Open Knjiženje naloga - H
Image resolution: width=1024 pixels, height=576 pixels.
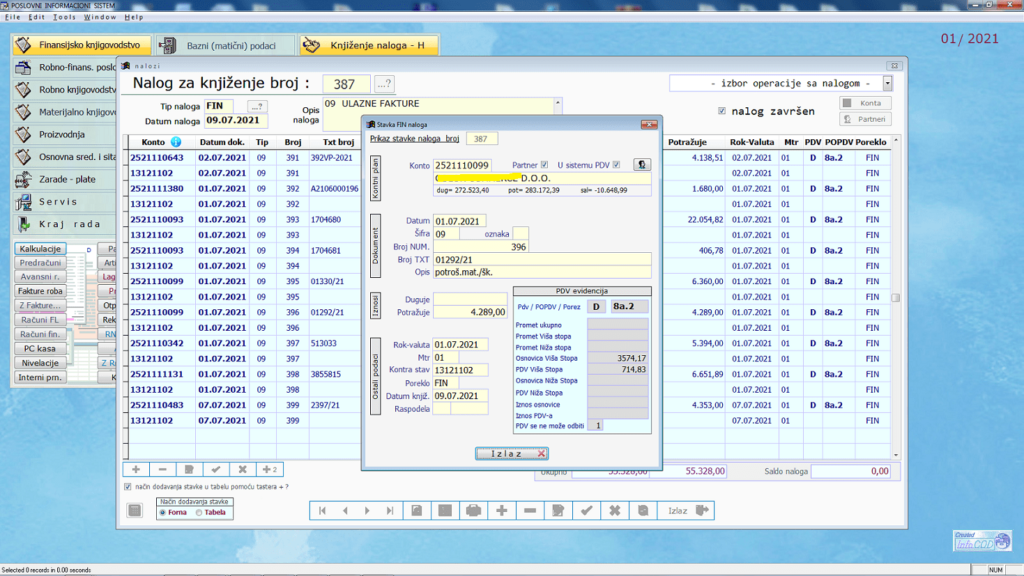(369, 45)
